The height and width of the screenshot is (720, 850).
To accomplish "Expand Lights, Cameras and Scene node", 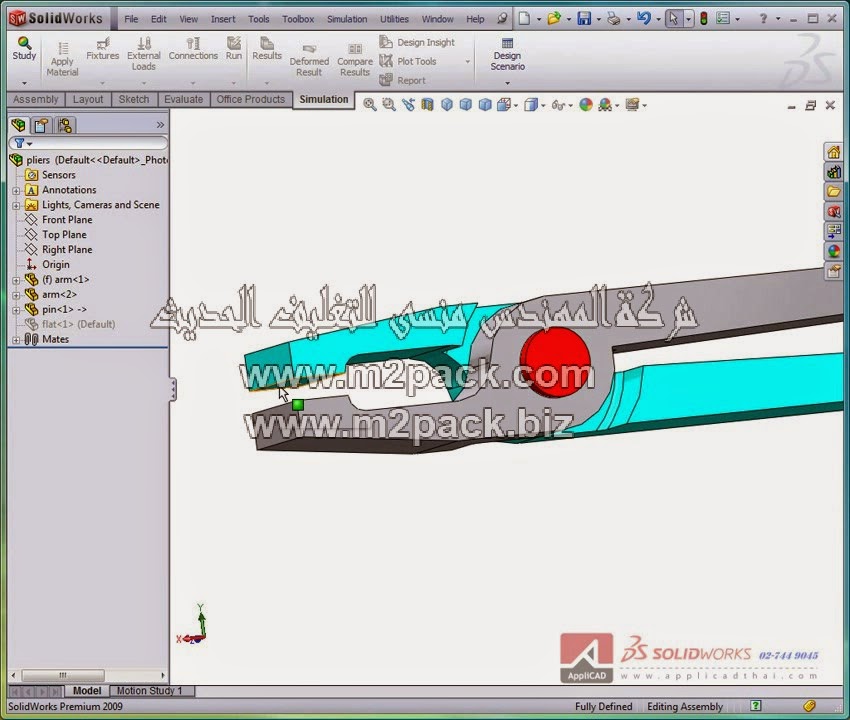I will click(16, 206).
